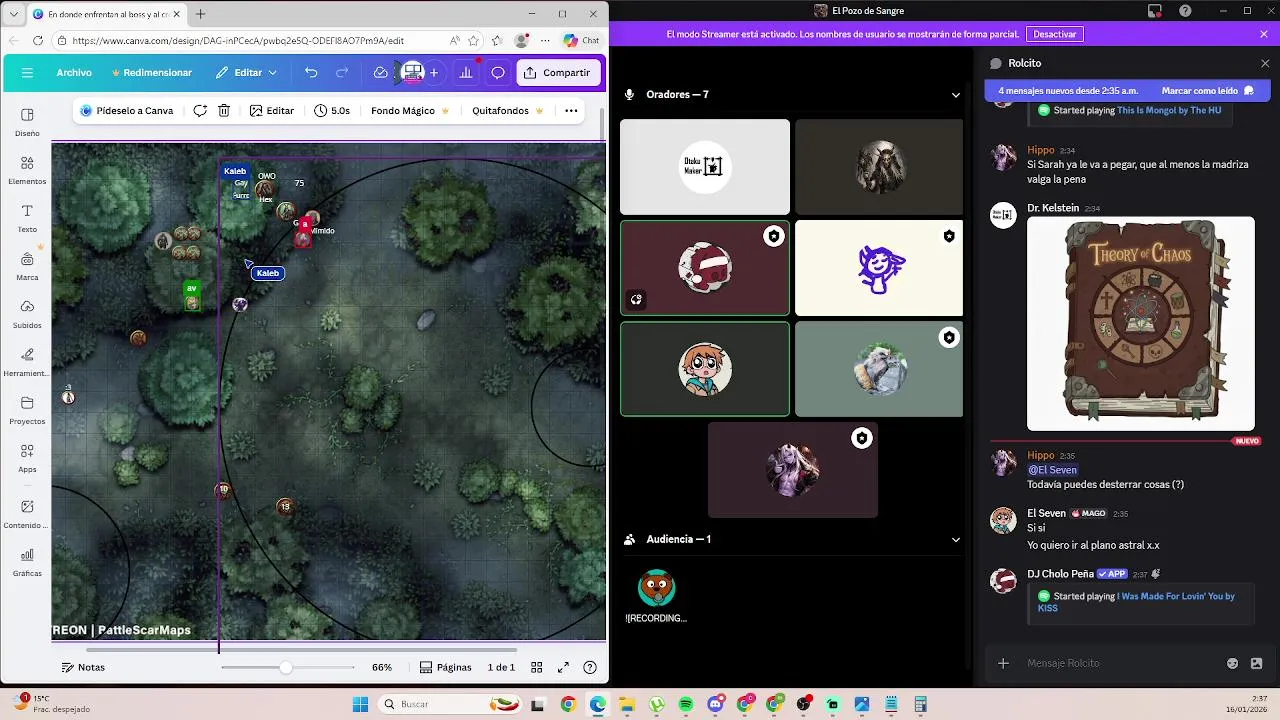1280x720 pixels.
Task: Set the 5.0s timing duration
Action: click(x=332, y=111)
